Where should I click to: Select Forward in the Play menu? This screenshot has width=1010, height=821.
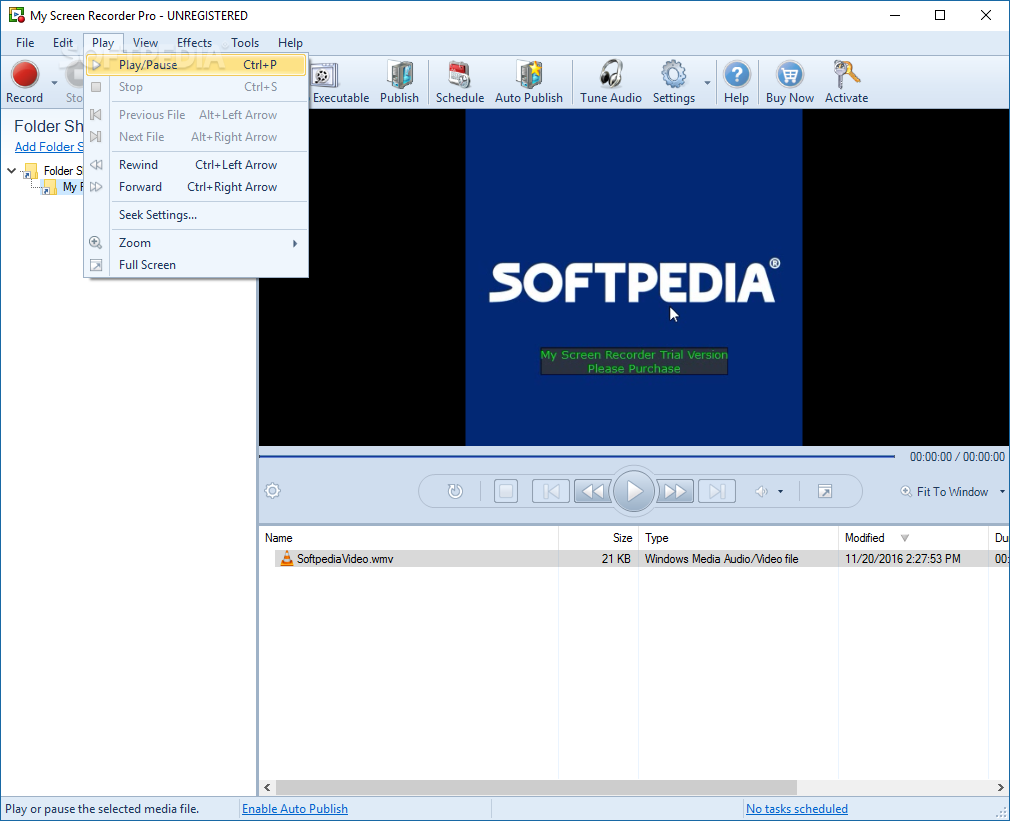point(196,187)
